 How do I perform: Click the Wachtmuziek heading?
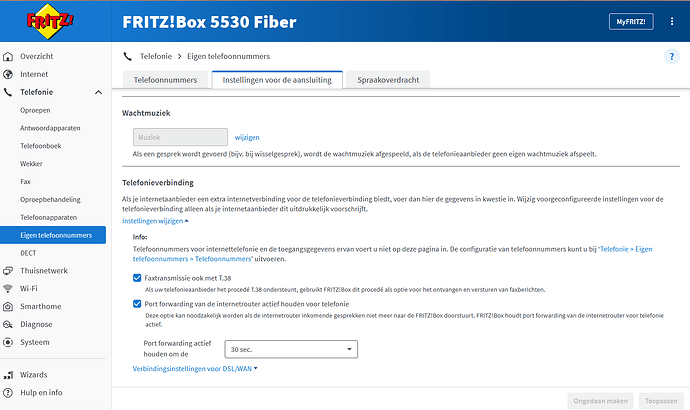(146, 113)
